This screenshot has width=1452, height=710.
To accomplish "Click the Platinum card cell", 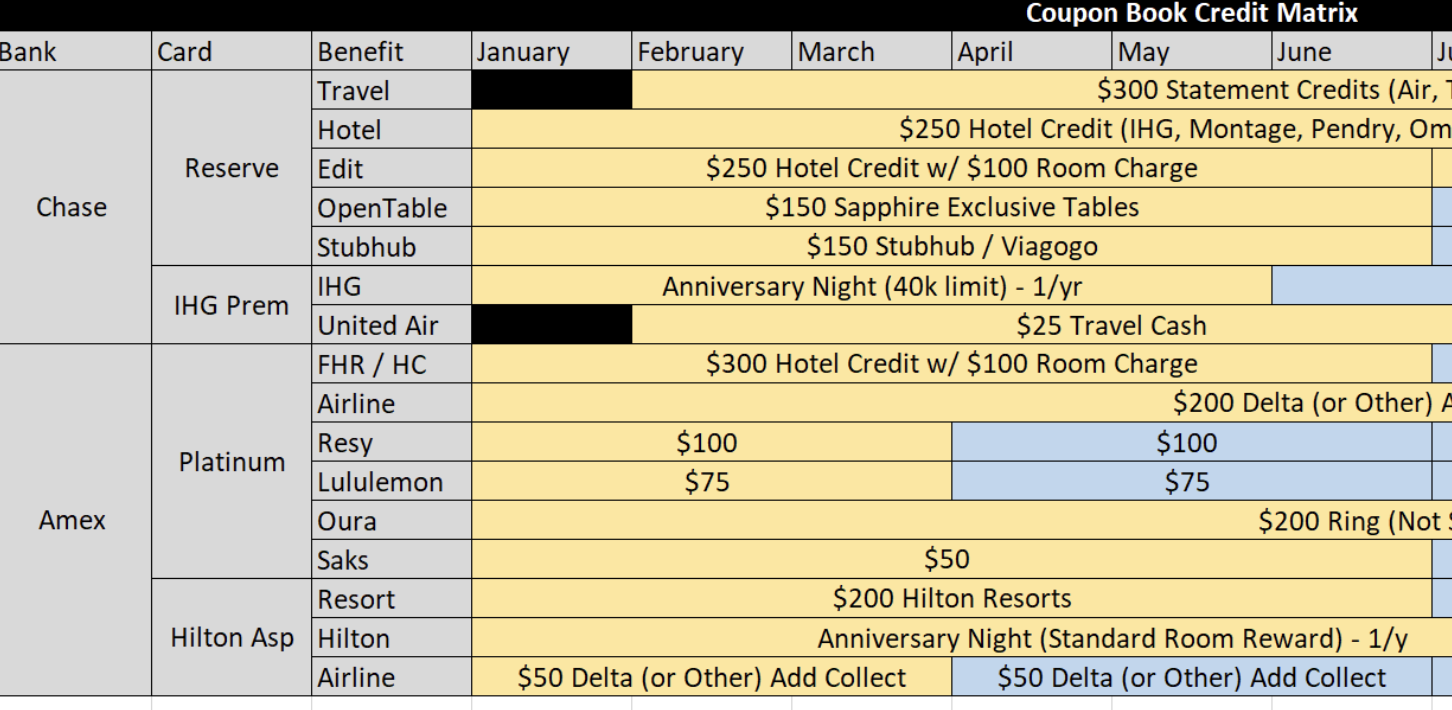I will pyautogui.click(x=231, y=461).
